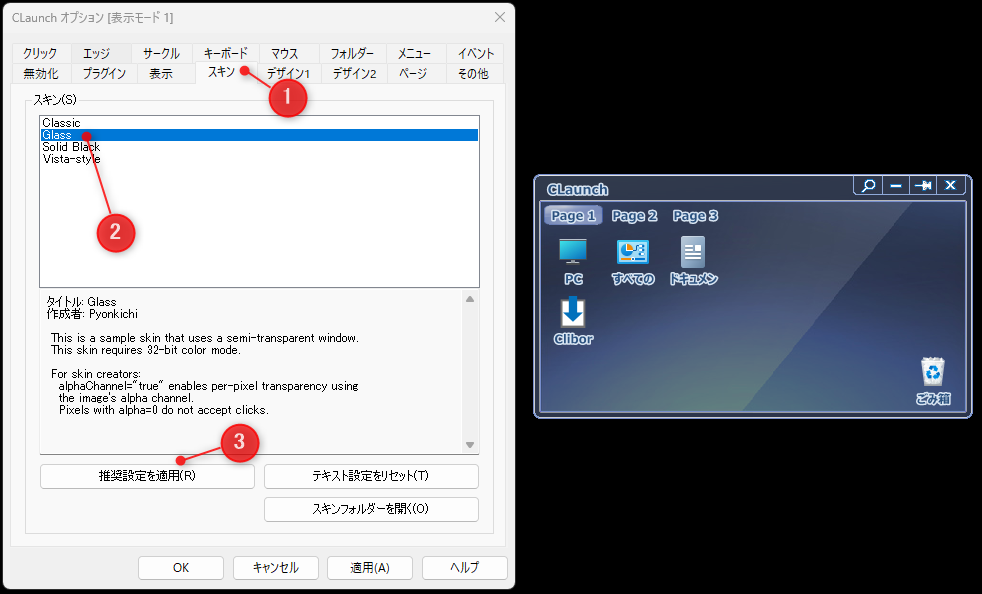This screenshot has width=982, height=594.
Task: Open skin folder with スキンフォルダーを開く(O)
Action: (371, 509)
